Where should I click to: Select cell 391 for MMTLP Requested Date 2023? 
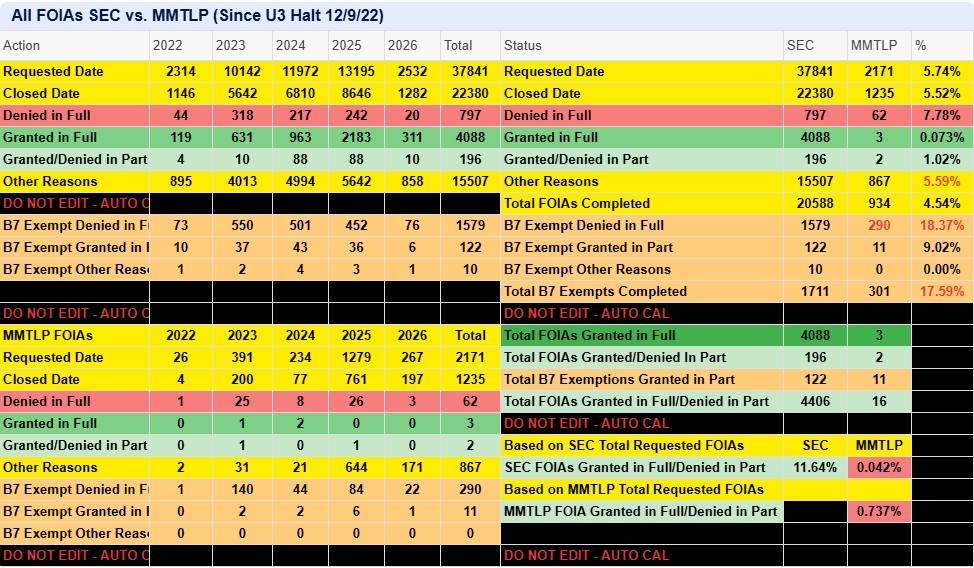tap(242, 357)
